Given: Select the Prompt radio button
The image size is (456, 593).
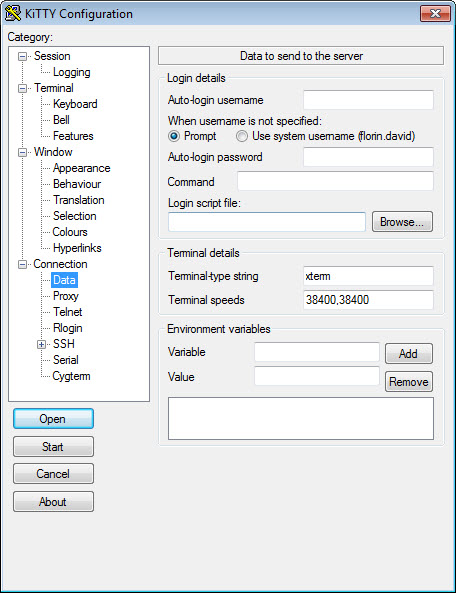Looking at the screenshot, I should pos(174,136).
